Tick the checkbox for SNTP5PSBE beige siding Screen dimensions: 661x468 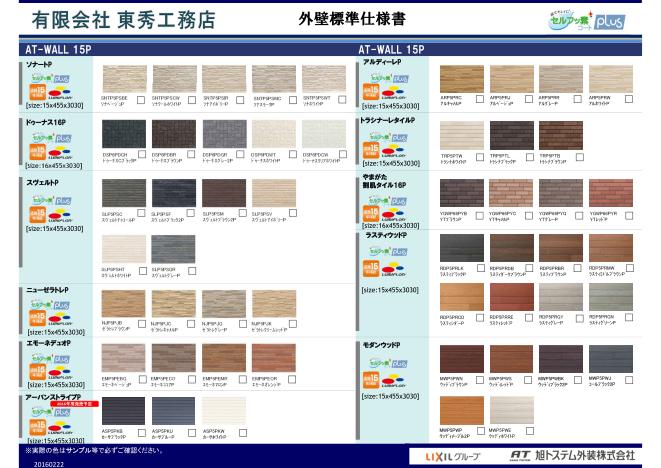click(143, 99)
